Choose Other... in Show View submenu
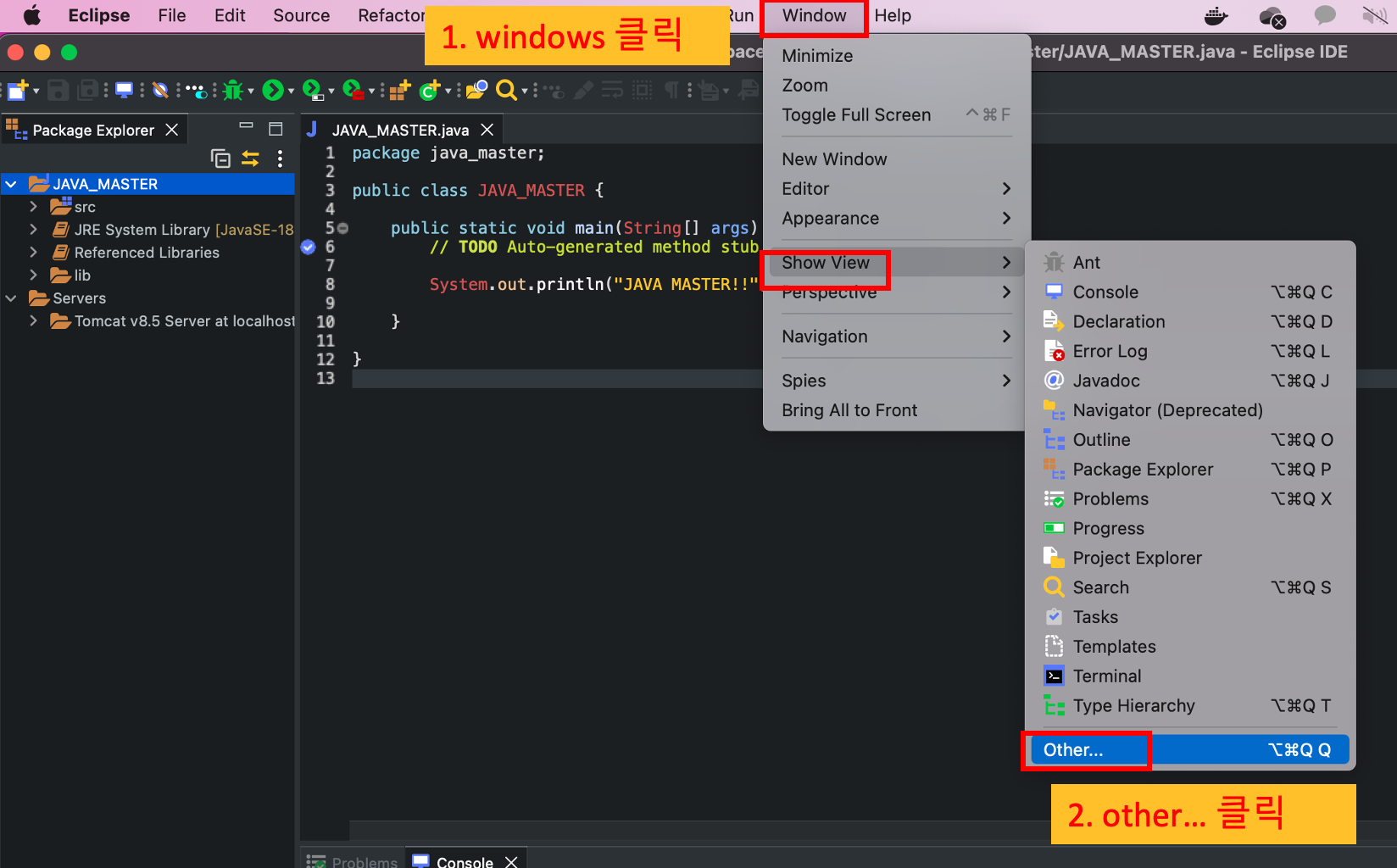Image resolution: width=1397 pixels, height=868 pixels. (x=1190, y=750)
